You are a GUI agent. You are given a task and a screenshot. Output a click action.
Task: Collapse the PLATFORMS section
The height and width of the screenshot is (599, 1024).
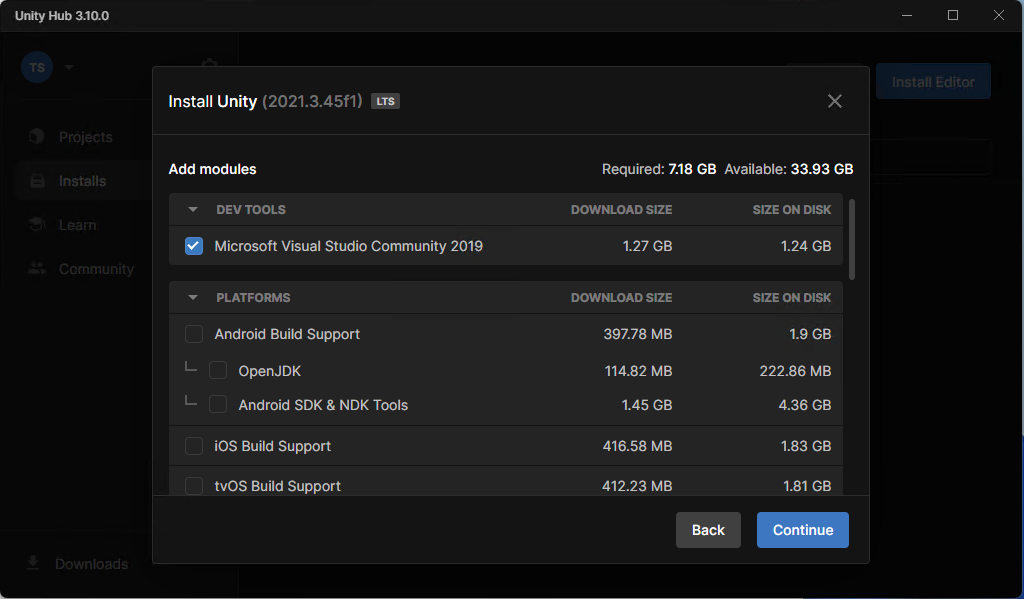point(192,298)
